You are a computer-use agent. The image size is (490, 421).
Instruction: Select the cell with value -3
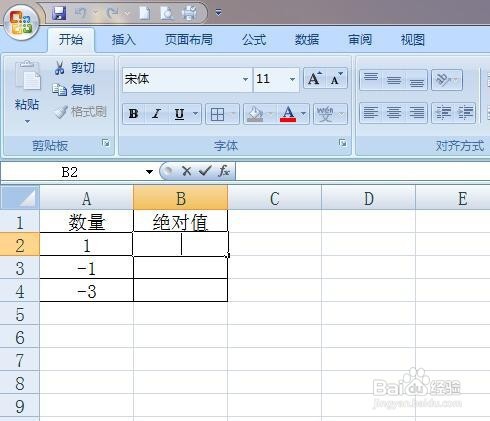tap(87, 291)
